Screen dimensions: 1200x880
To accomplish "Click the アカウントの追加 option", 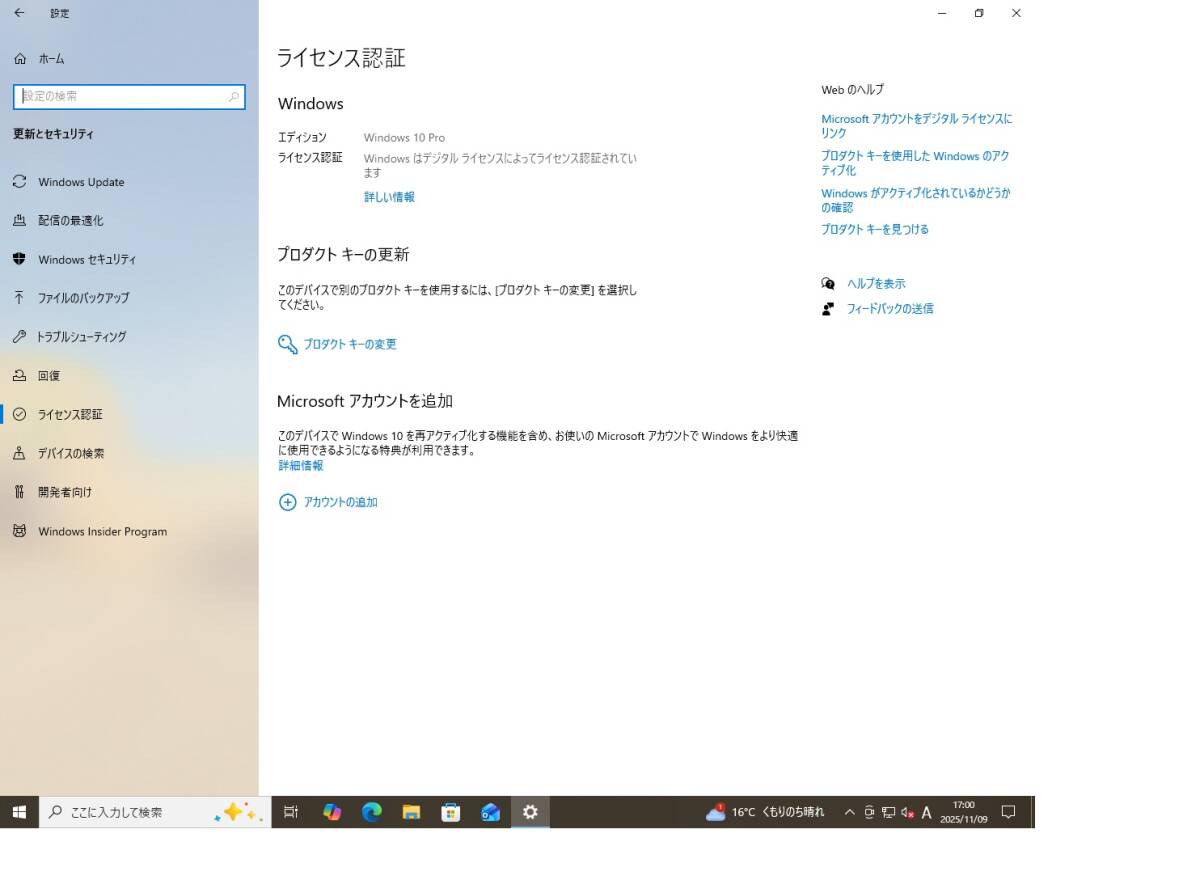I will click(x=338, y=502).
